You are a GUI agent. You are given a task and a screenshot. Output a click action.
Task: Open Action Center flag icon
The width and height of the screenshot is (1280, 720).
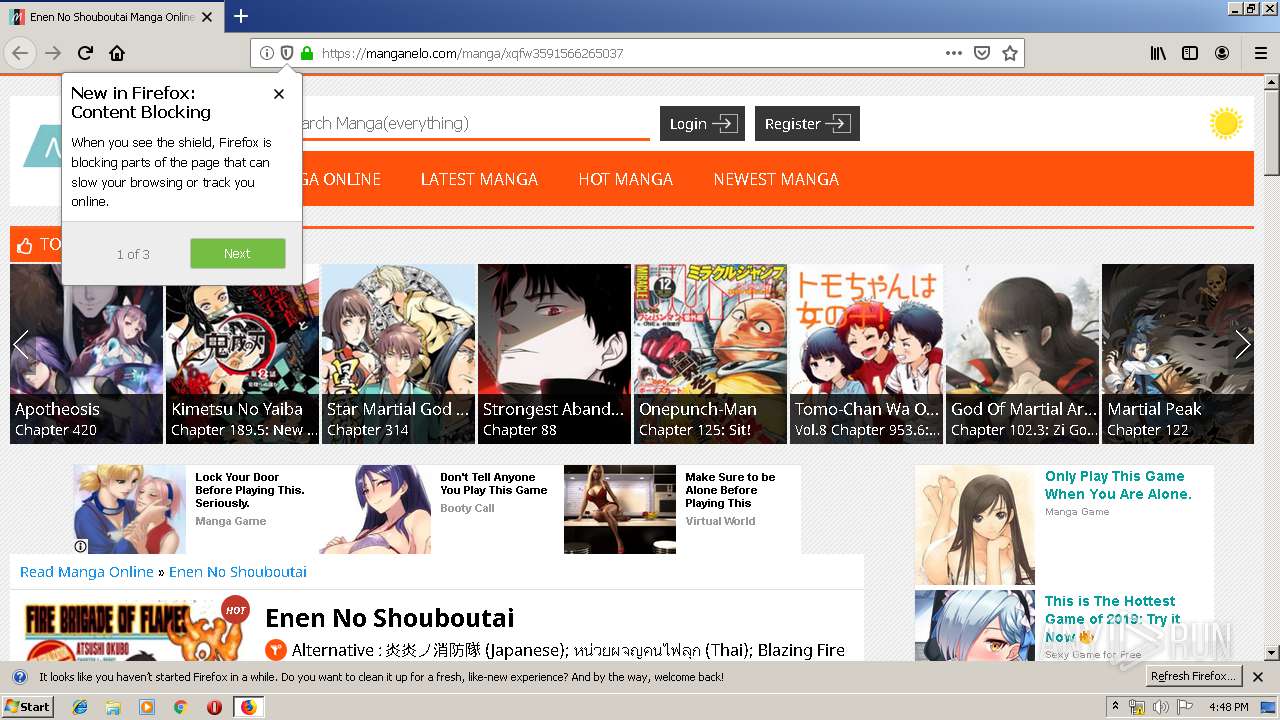coord(1185,707)
